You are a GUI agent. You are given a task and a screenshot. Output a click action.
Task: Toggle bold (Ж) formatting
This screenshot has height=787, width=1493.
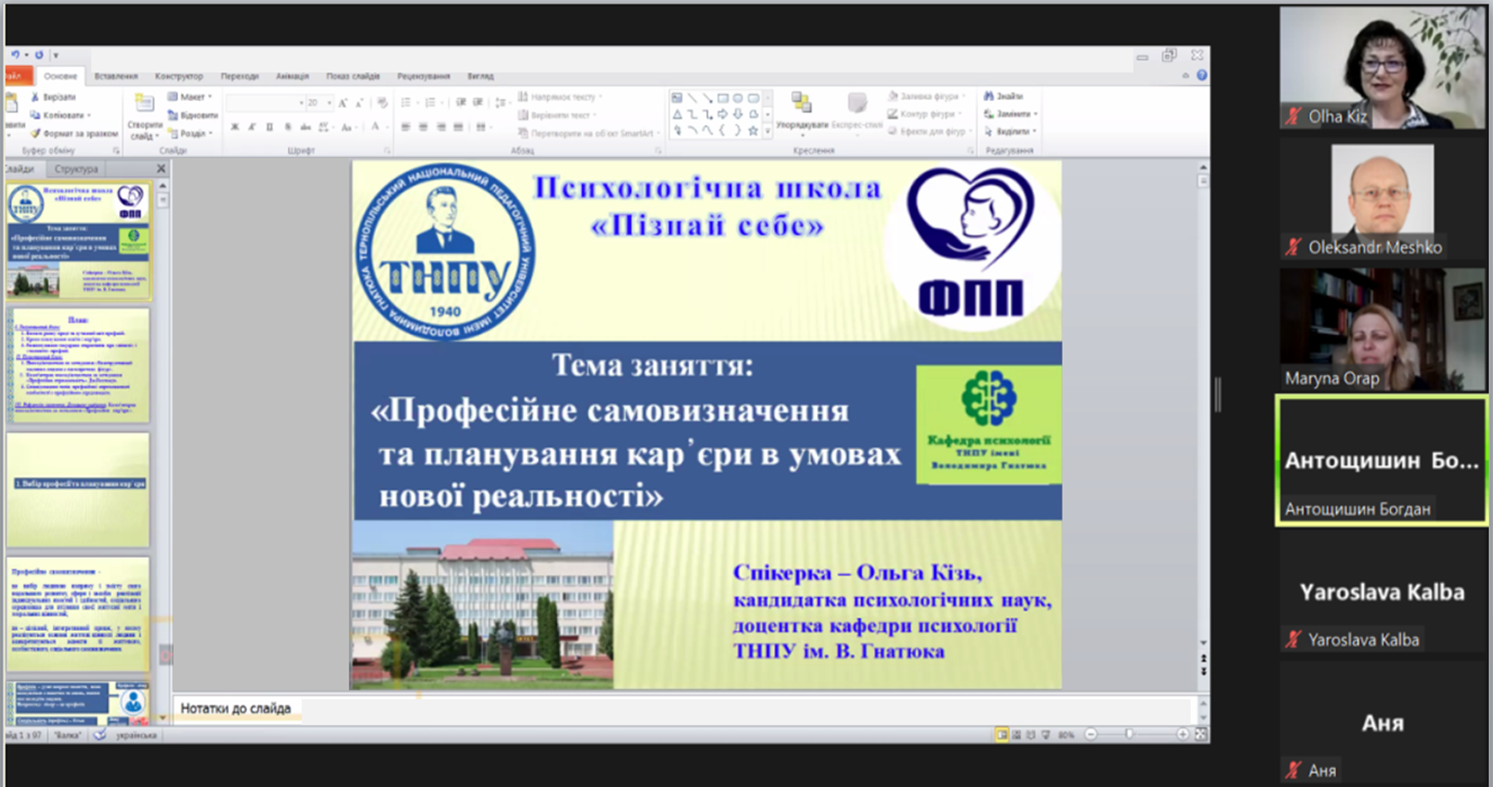point(235,127)
